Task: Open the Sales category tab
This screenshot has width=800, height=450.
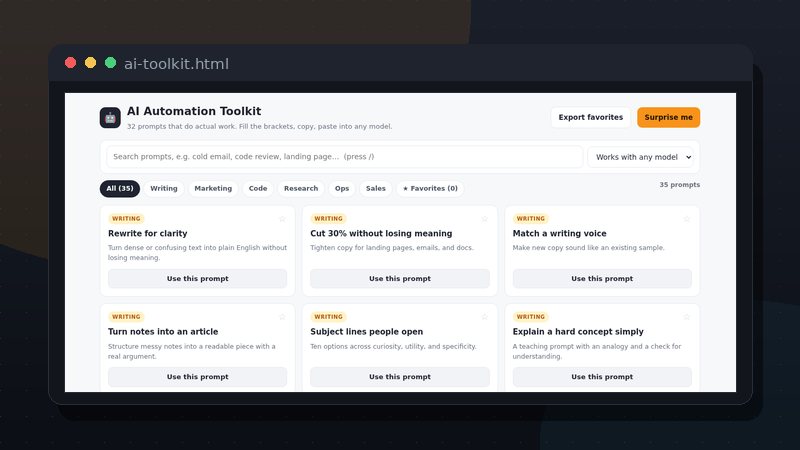Action: [376, 188]
